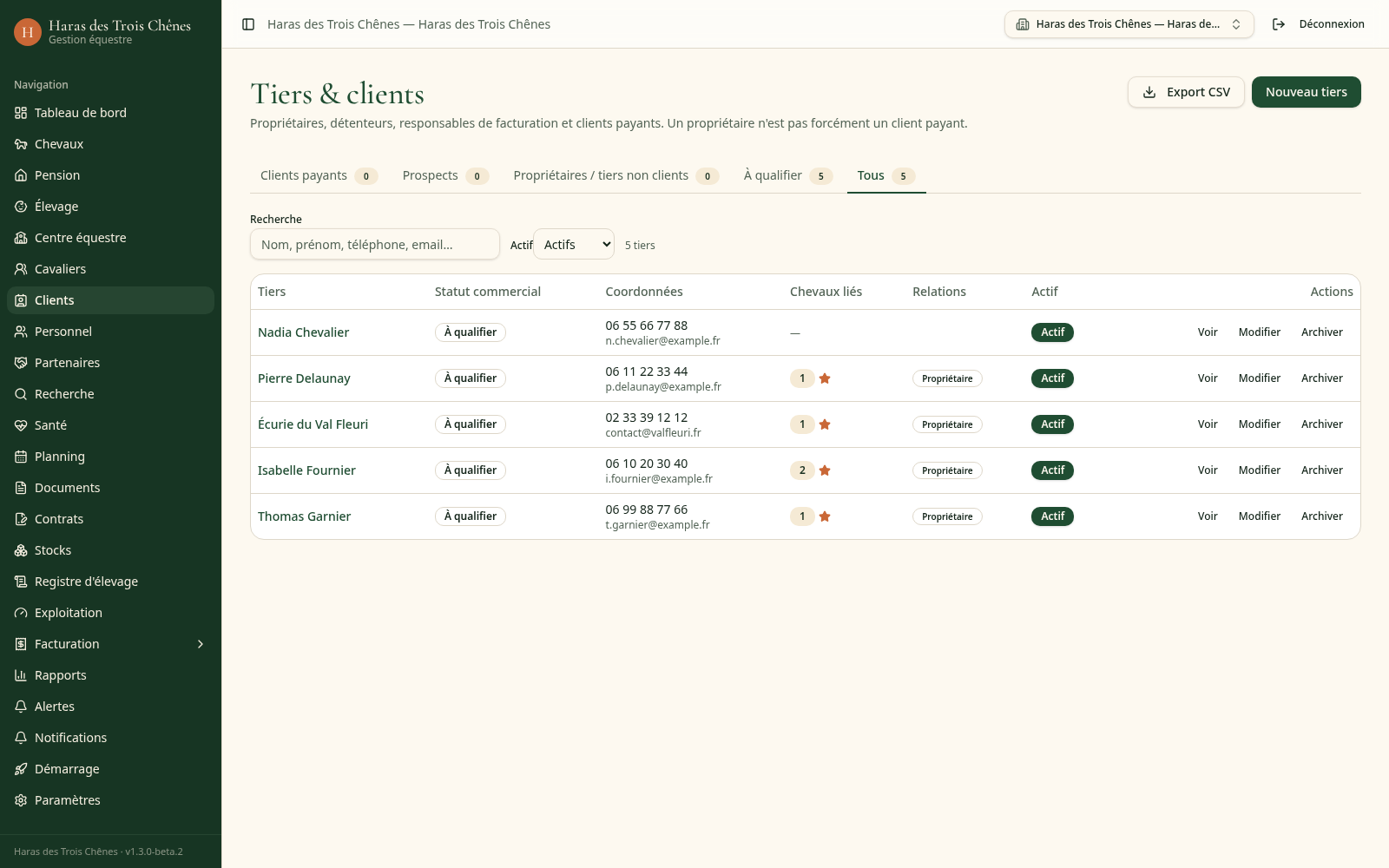
Task: Archive Écurie du Val Fleuri
Action: click(x=1322, y=424)
